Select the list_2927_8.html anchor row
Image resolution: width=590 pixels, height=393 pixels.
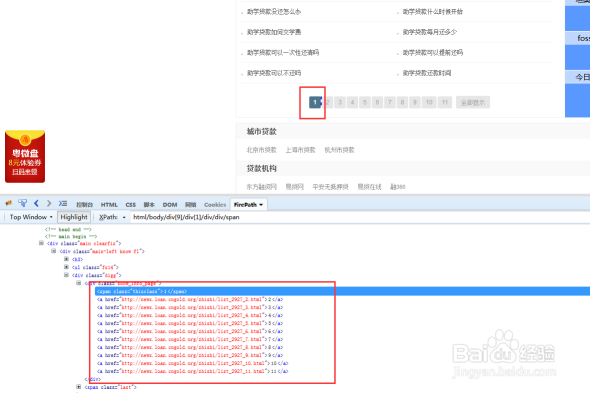[x=190, y=347]
